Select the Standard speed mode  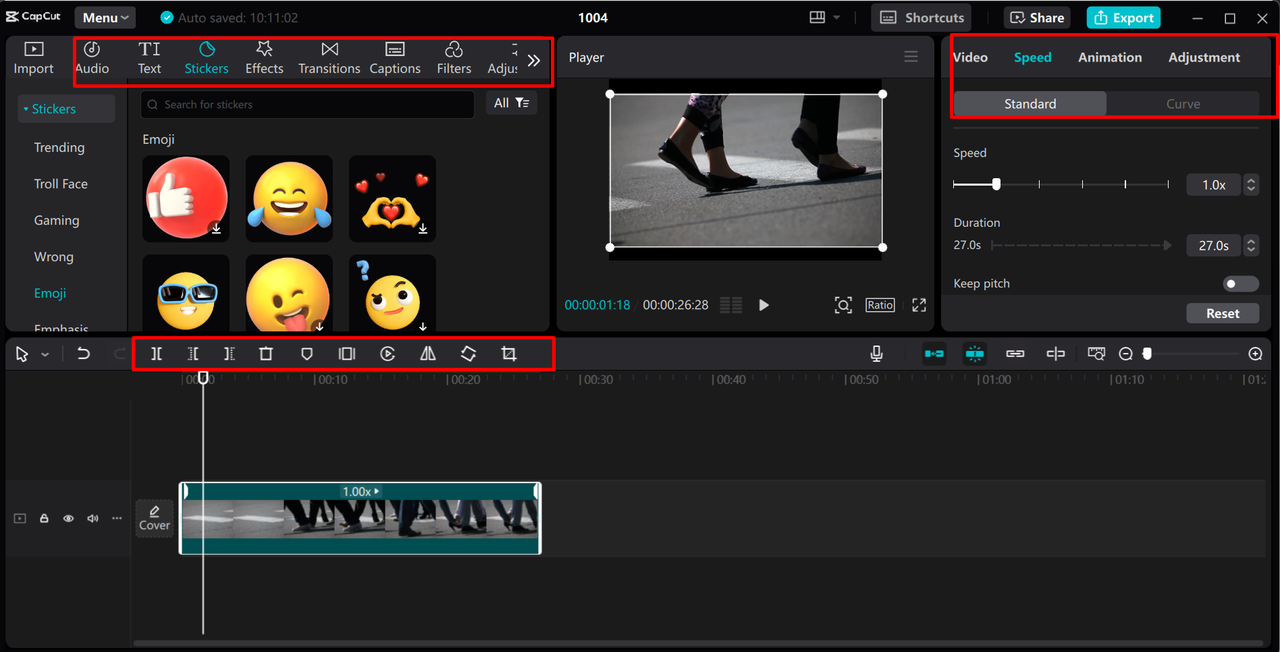[x=1030, y=104]
